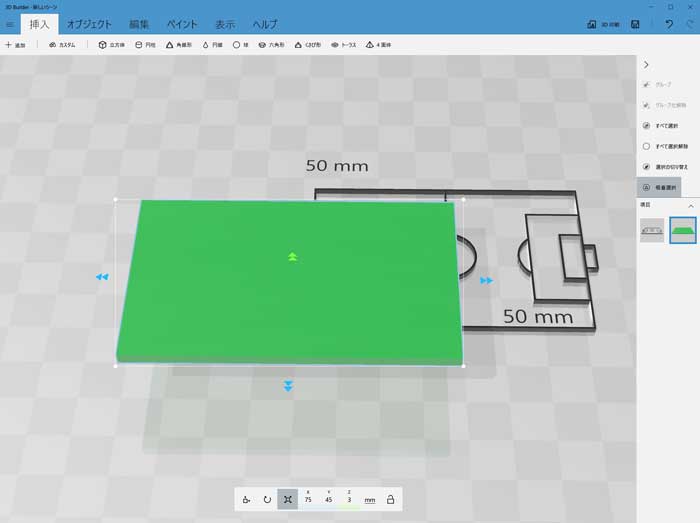
Task: Toggle the highlighted selection mode in side panel
Action: tap(659, 187)
